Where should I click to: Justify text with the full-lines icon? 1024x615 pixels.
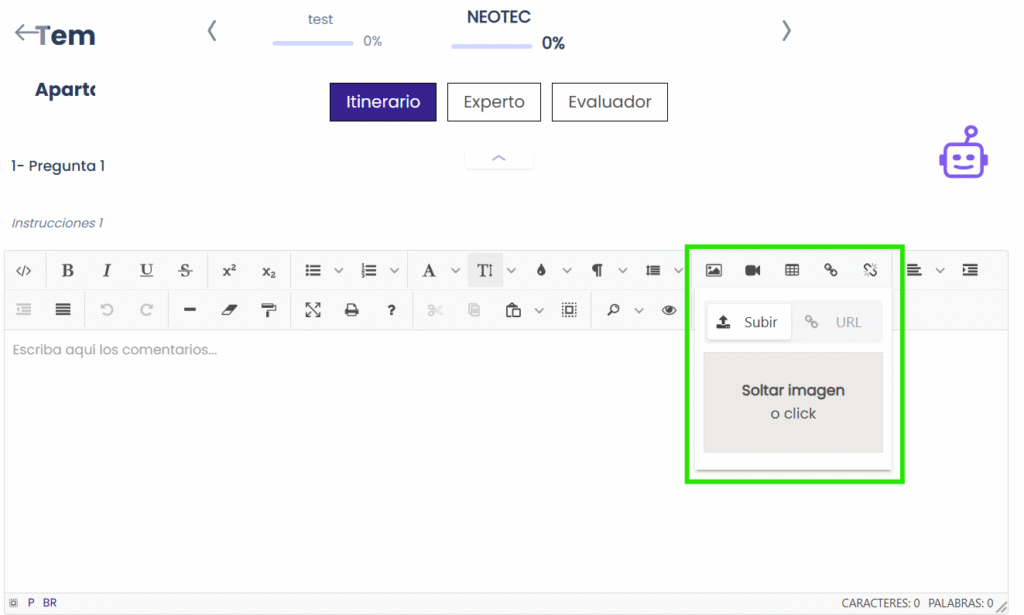click(63, 309)
